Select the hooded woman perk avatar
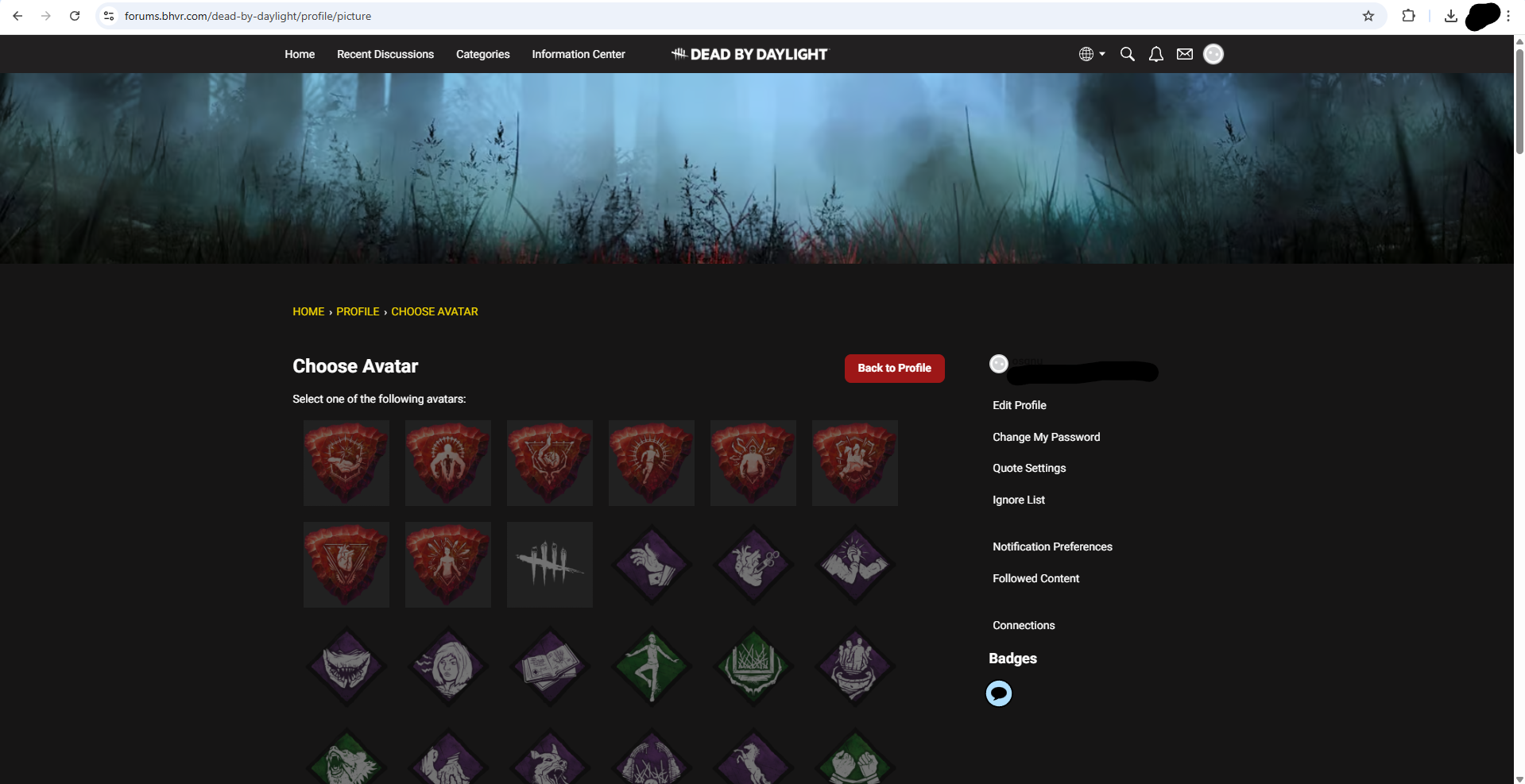1525x784 pixels. (448, 666)
